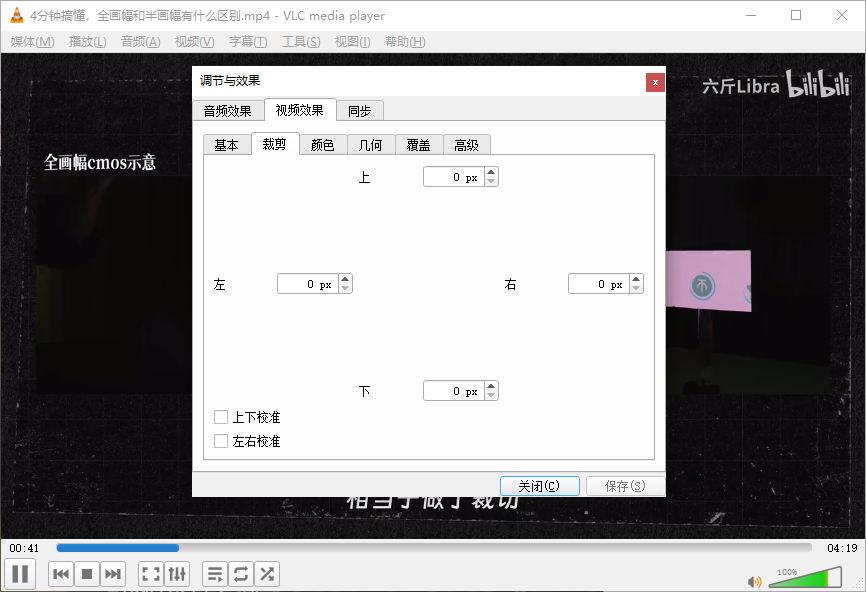The height and width of the screenshot is (592, 866).
Task: Open the 颜色 sub-tab
Action: pyautogui.click(x=323, y=145)
